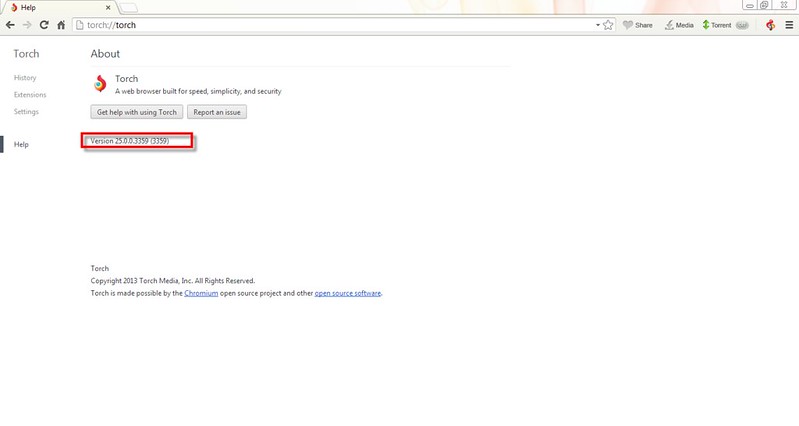Click the Report an issue button
Screen dimensions: 799x426
click(x=217, y=112)
